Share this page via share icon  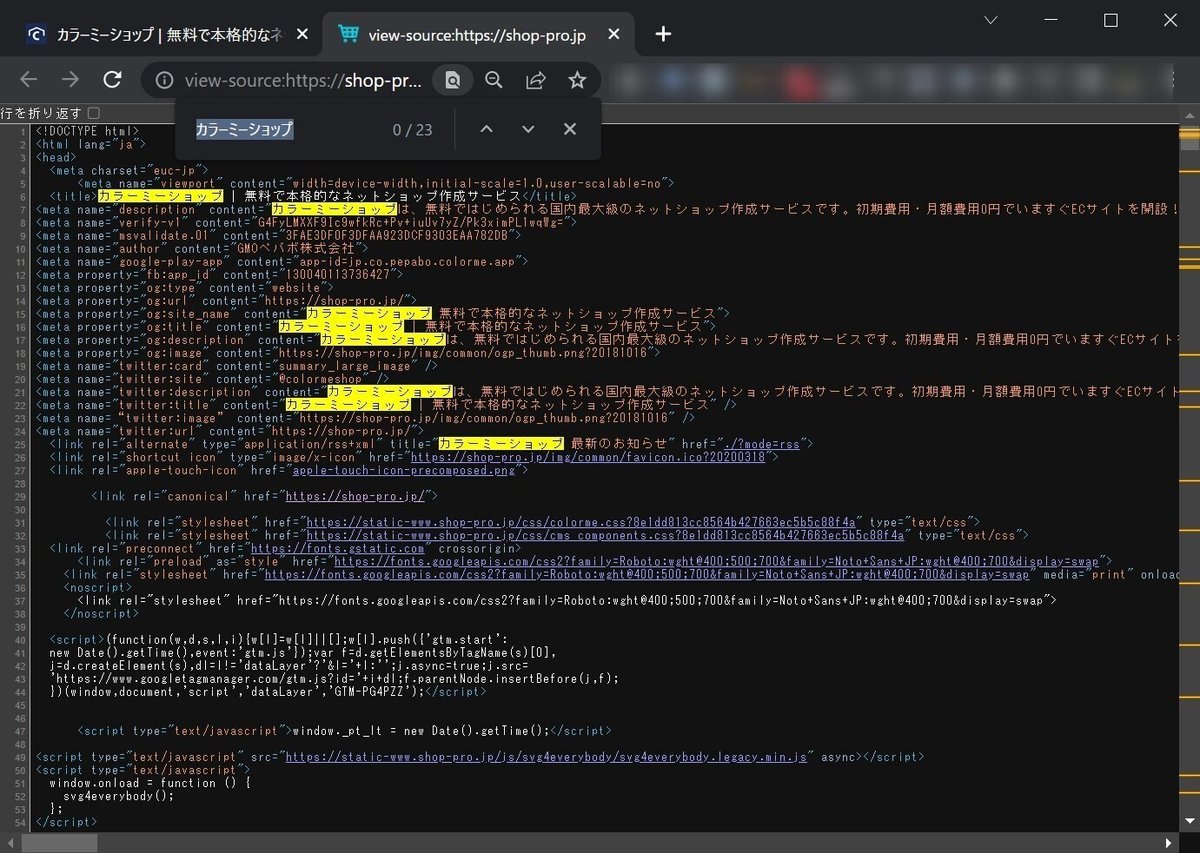[x=536, y=80]
